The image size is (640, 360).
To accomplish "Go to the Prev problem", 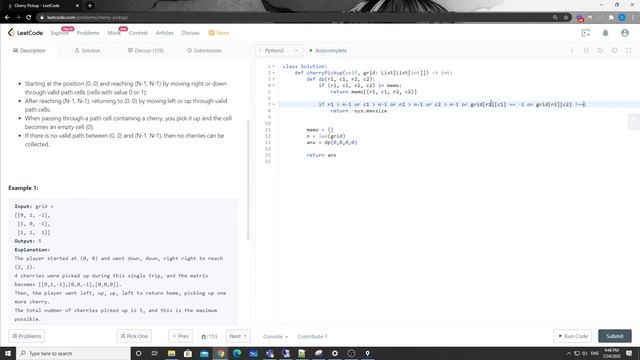I will tap(180, 336).
